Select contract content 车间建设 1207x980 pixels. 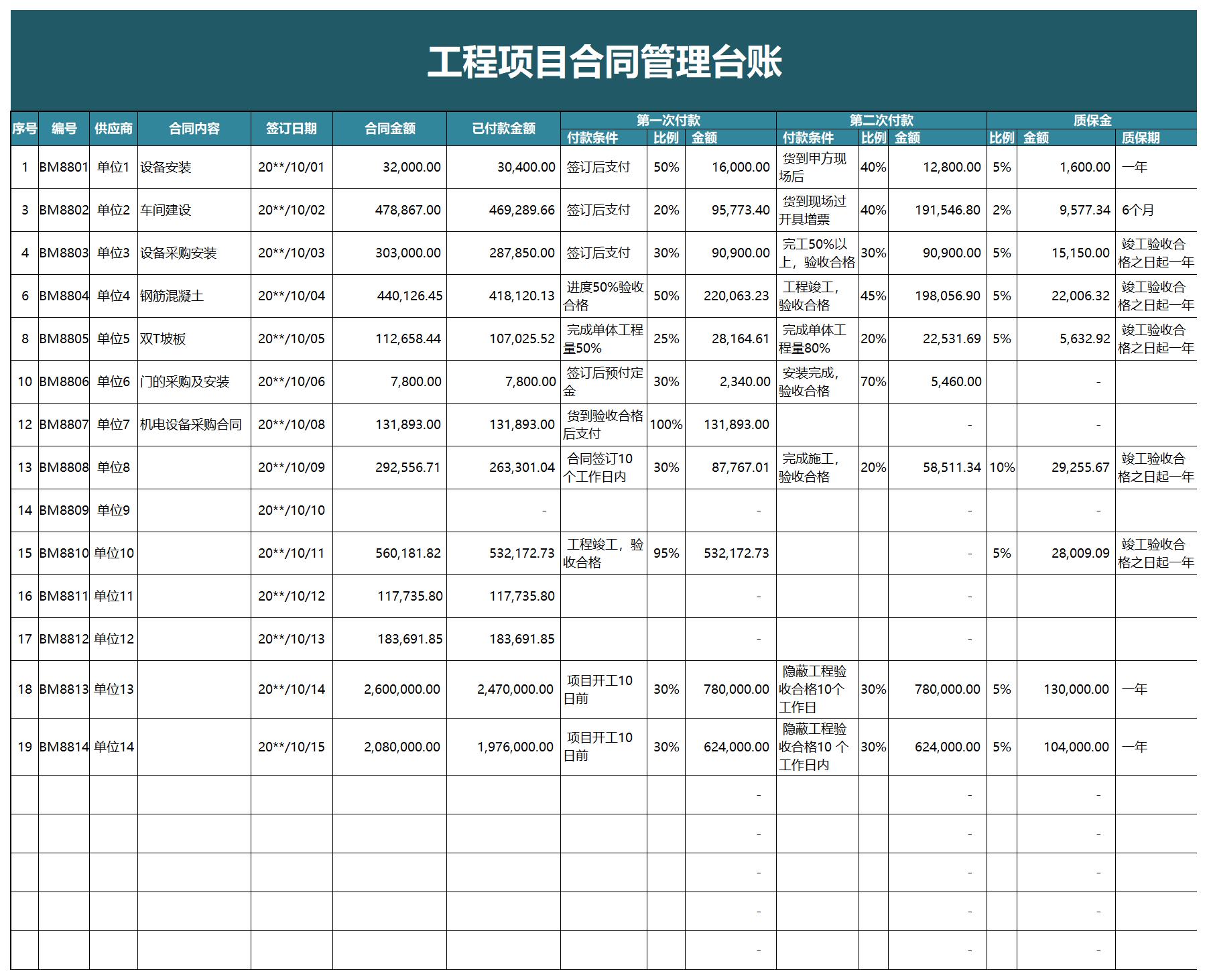point(194,210)
